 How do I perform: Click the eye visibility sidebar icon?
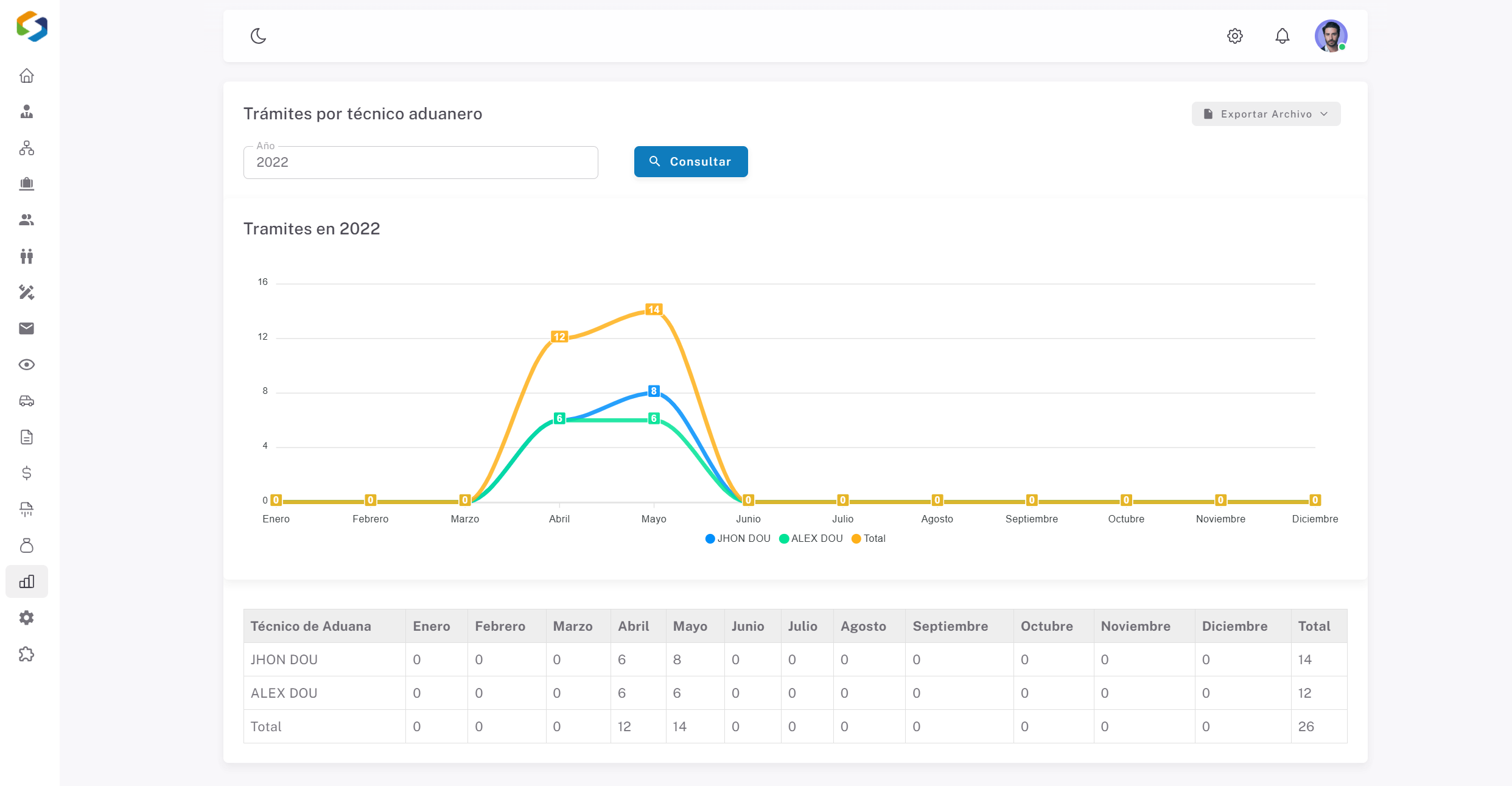click(x=26, y=365)
